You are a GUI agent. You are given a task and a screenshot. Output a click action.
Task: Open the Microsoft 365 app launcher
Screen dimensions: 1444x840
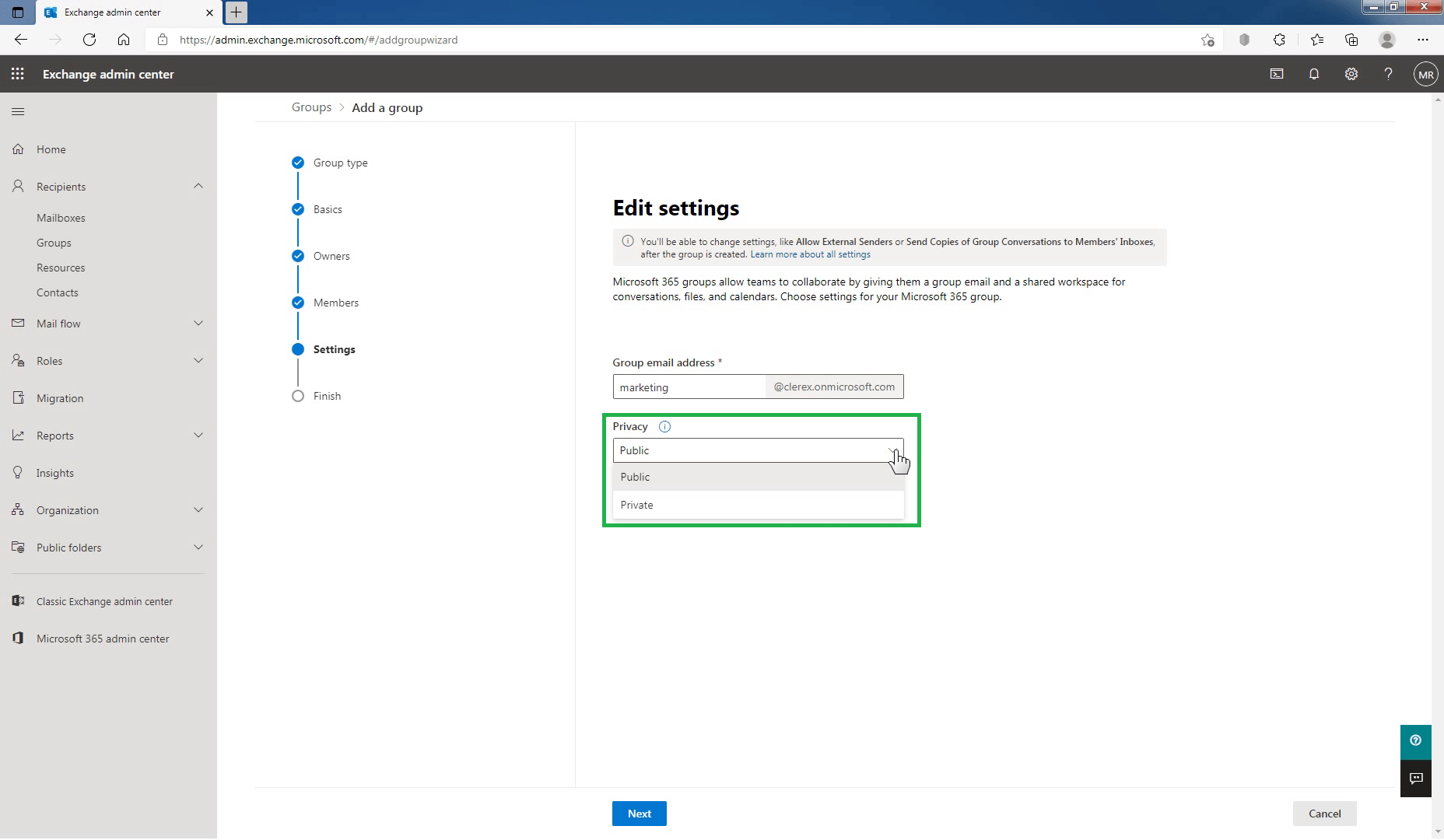pyautogui.click(x=17, y=74)
